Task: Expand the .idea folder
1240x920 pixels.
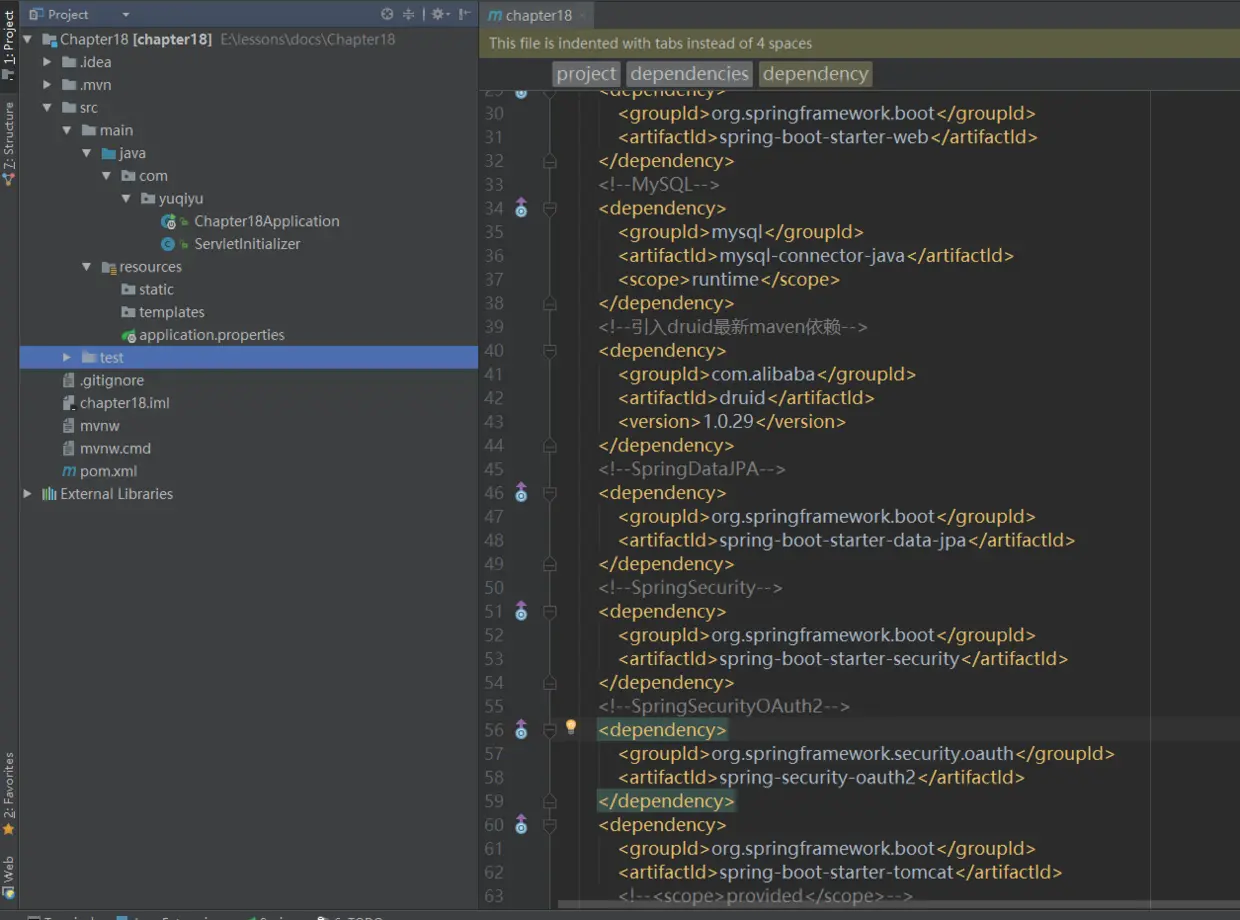Action: pyautogui.click(x=47, y=62)
